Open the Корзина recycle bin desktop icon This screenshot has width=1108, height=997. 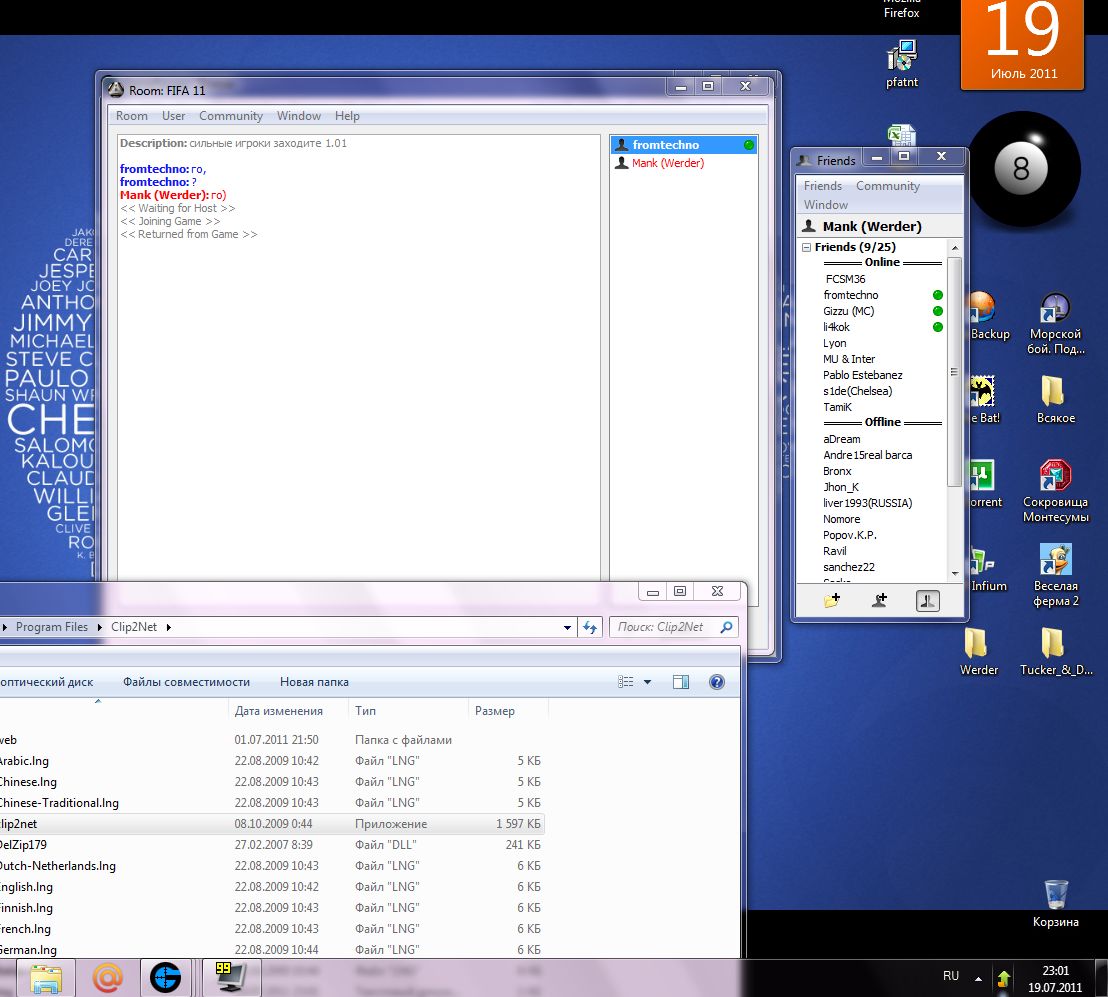(x=1056, y=902)
